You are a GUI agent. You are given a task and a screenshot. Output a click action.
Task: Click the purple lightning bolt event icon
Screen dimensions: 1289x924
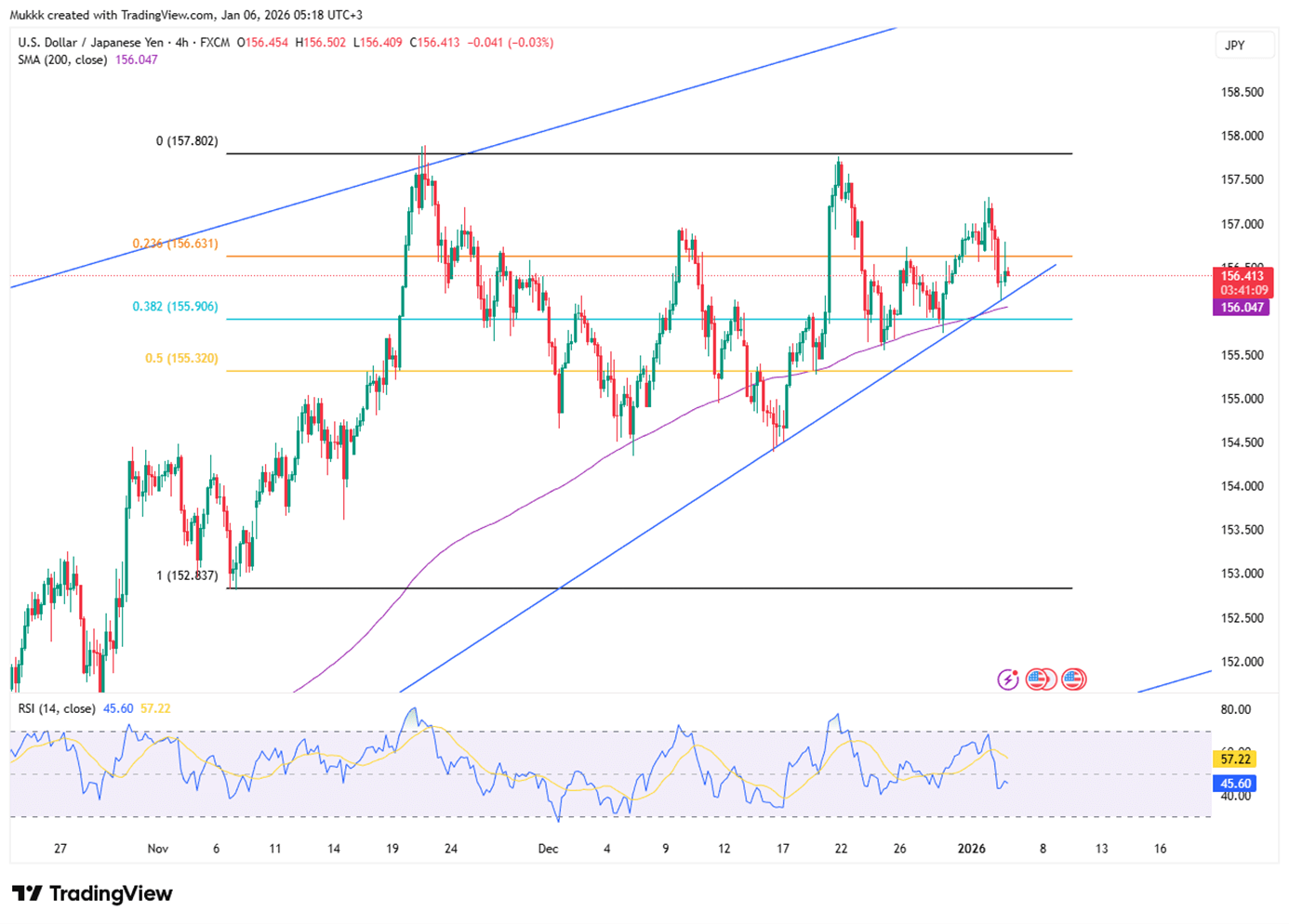point(1008,680)
